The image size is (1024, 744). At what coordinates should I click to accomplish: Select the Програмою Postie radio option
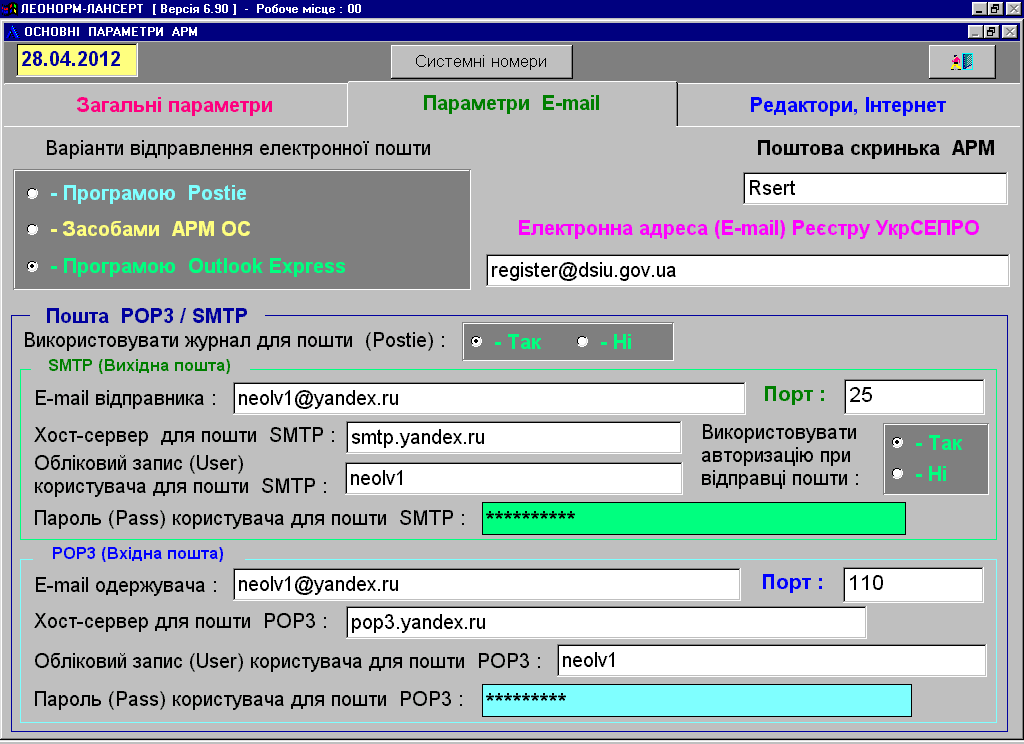[32, 193]
